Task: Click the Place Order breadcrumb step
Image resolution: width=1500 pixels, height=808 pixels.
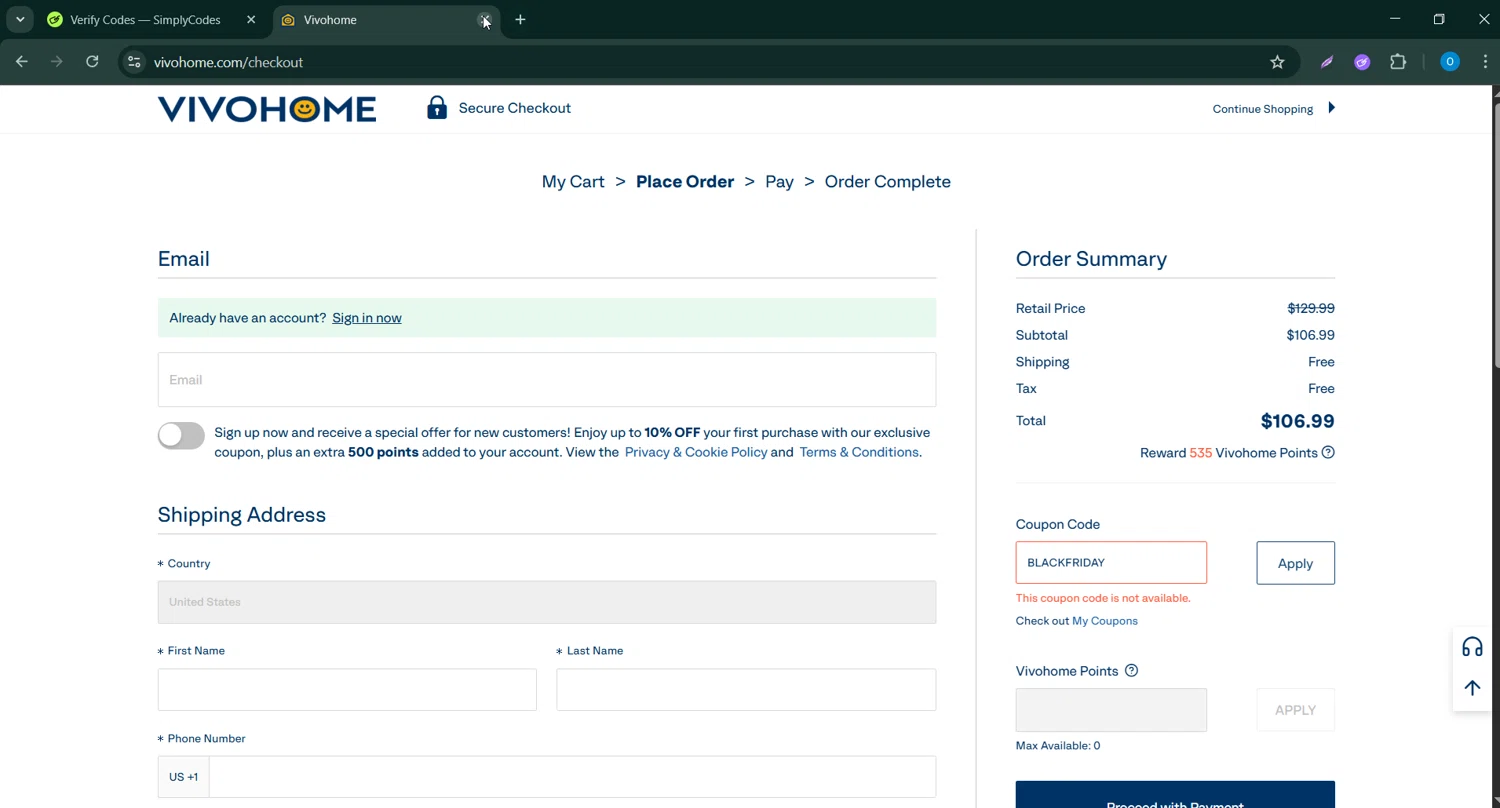Action: 685,182
